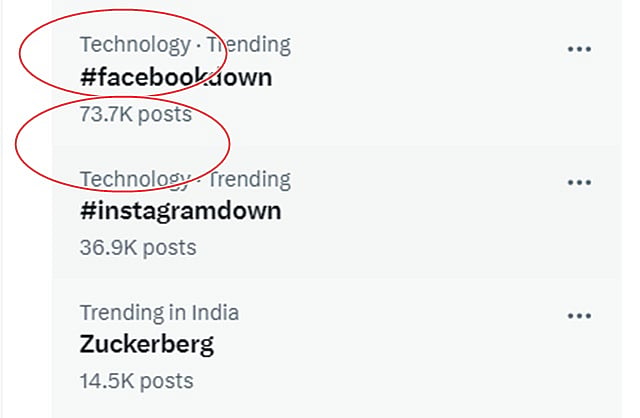Open the #instagramdown trending hashtag
The width and height of the screenshot is (640, 418).
[x=180, y=211]
